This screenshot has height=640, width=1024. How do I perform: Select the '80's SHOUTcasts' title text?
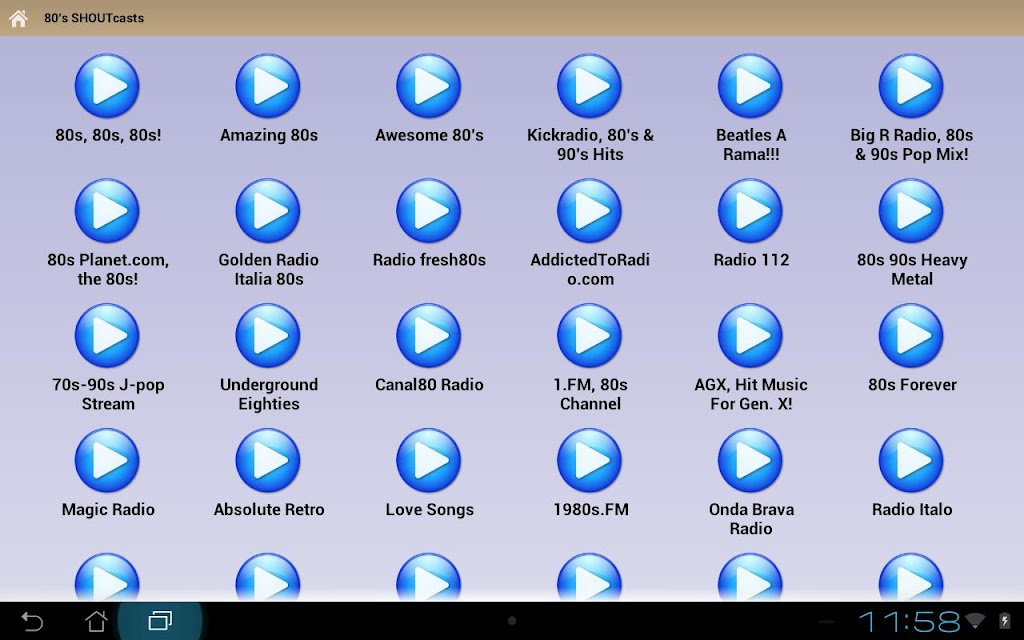click(x=94, y=18)
